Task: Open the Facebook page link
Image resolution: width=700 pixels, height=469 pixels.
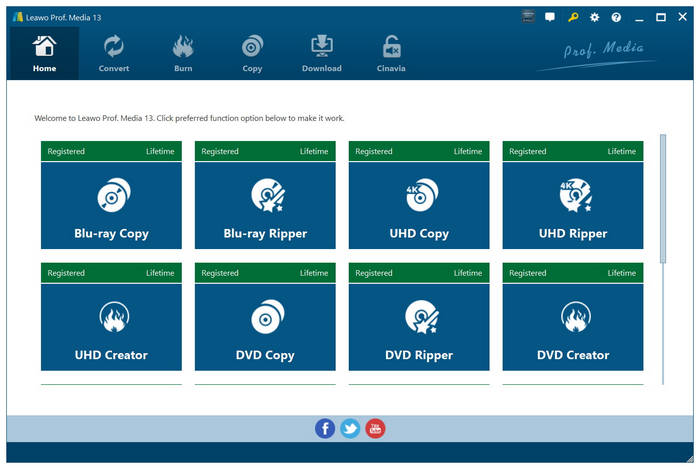Action: [x=325, y=428]
